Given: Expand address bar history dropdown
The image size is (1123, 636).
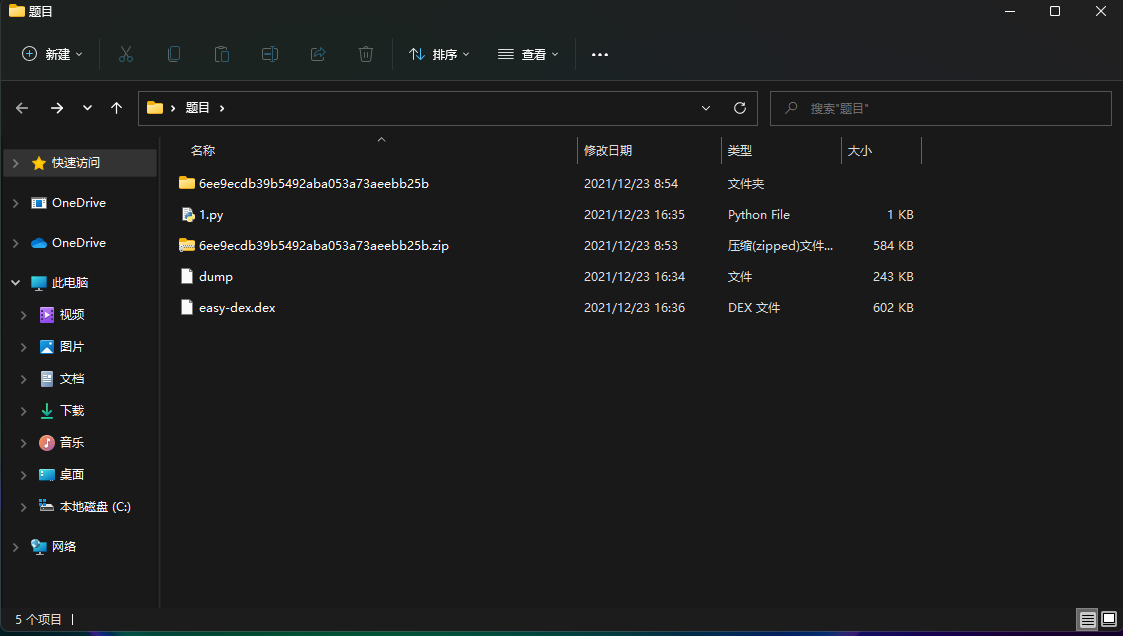Looking at the screenshot, I should coord(706,108).
